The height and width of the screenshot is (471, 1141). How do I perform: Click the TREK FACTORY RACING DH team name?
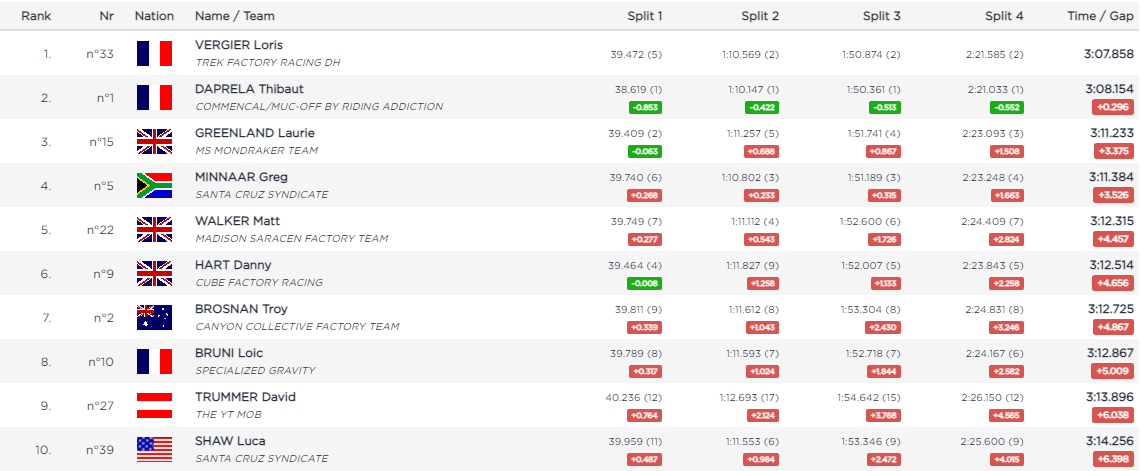pyautogui.click(x=267, y=62)
